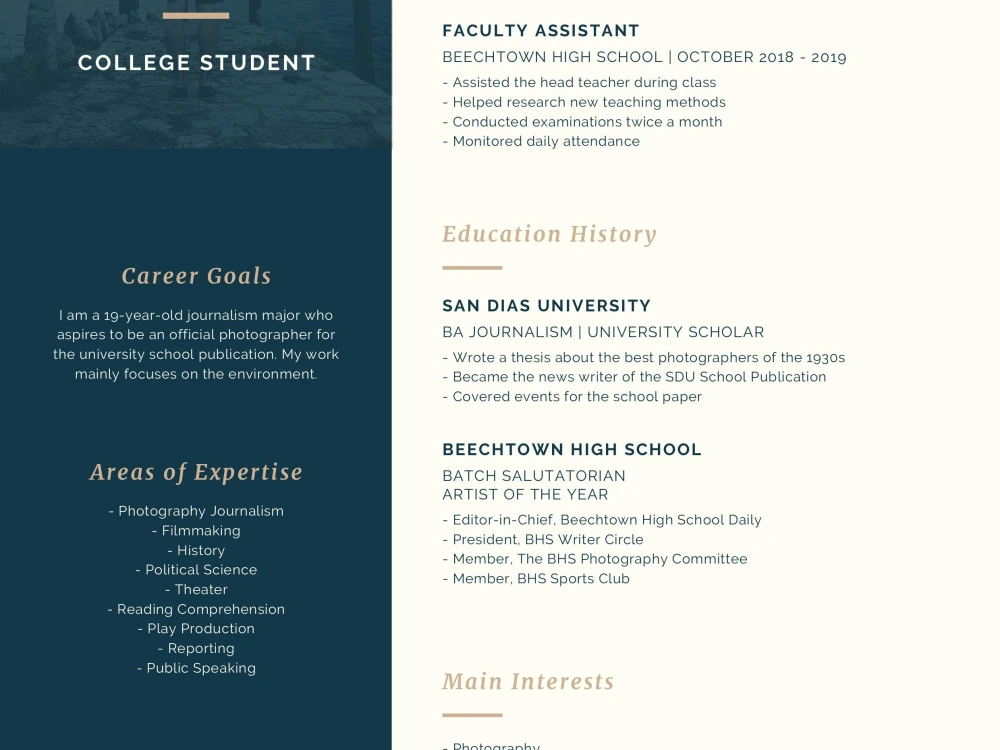Viewport: 1000px width, 750px height.
Task: Select the Areas of Expertise heading
Action: [x=196, y=473]
